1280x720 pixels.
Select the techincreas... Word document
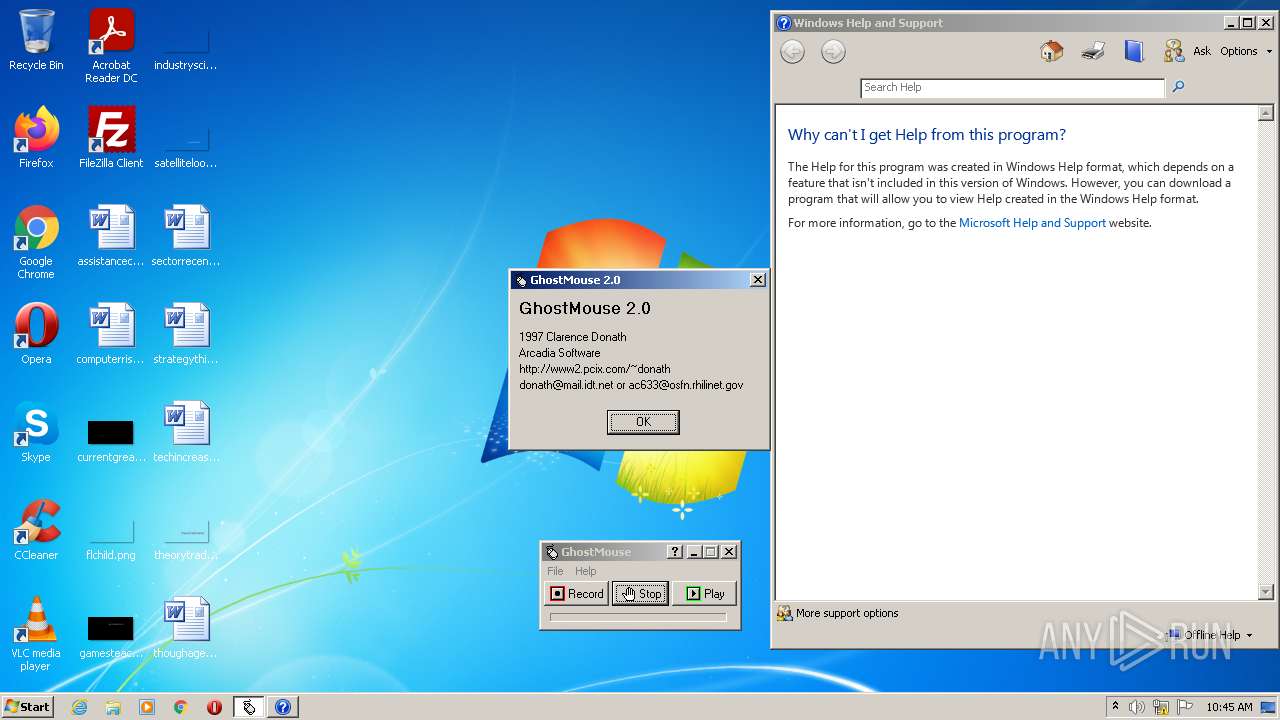tap(186, 432)
